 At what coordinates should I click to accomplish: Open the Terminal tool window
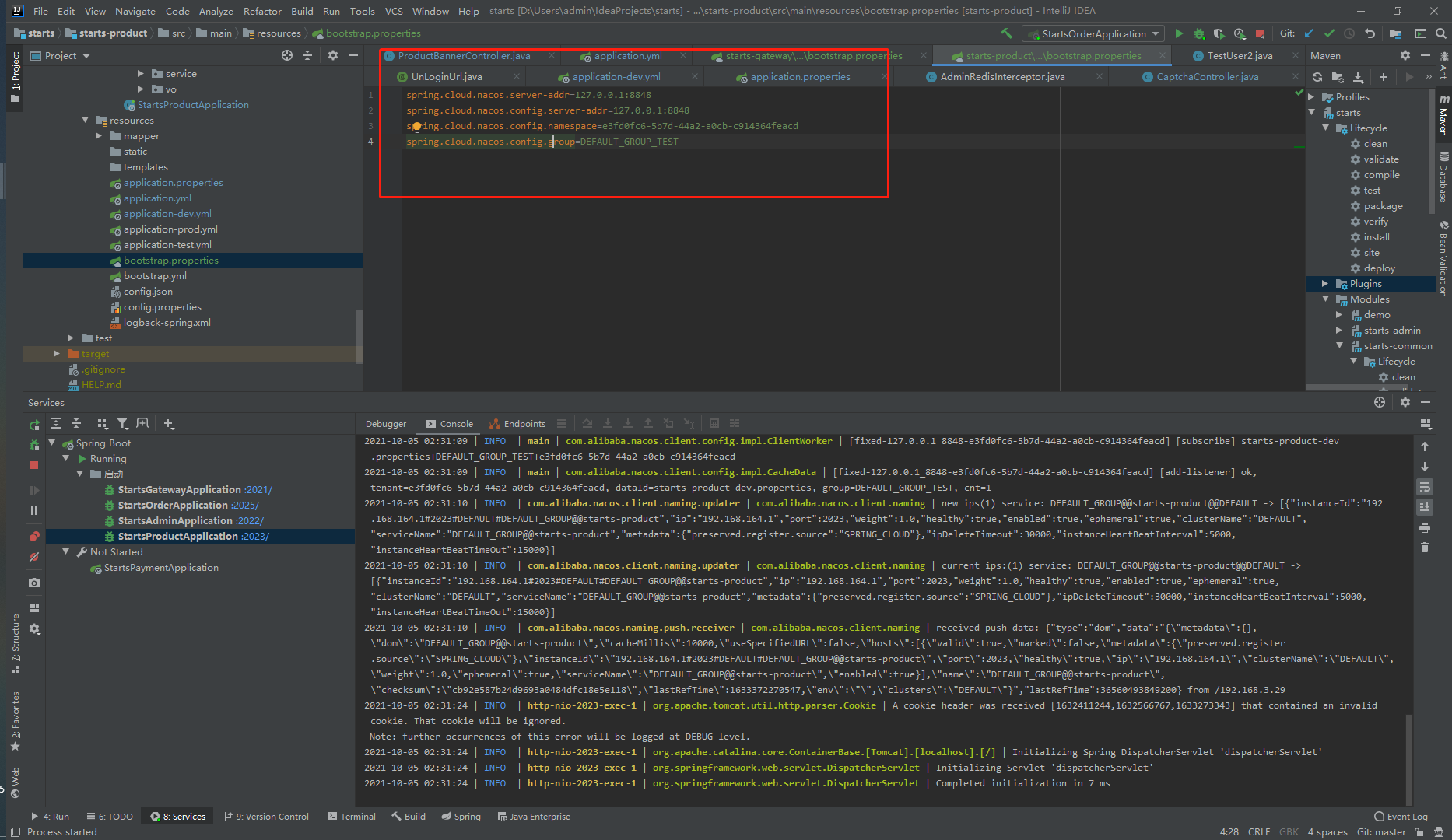[352, 816]
